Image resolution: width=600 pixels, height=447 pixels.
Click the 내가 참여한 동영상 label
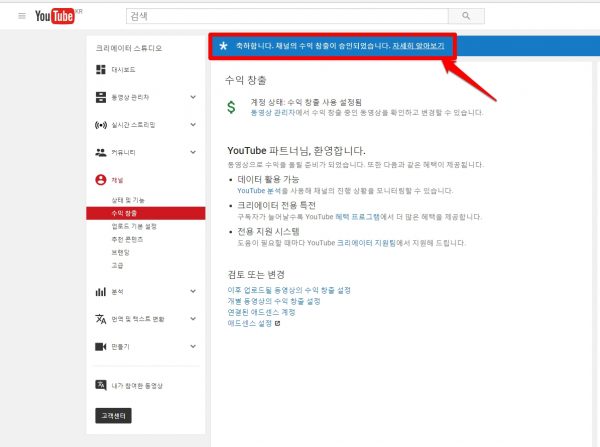[x=137, y=385]
